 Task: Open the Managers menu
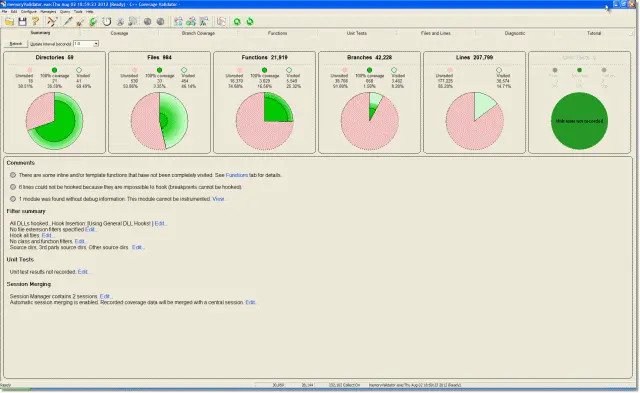(x=48, y=11)
